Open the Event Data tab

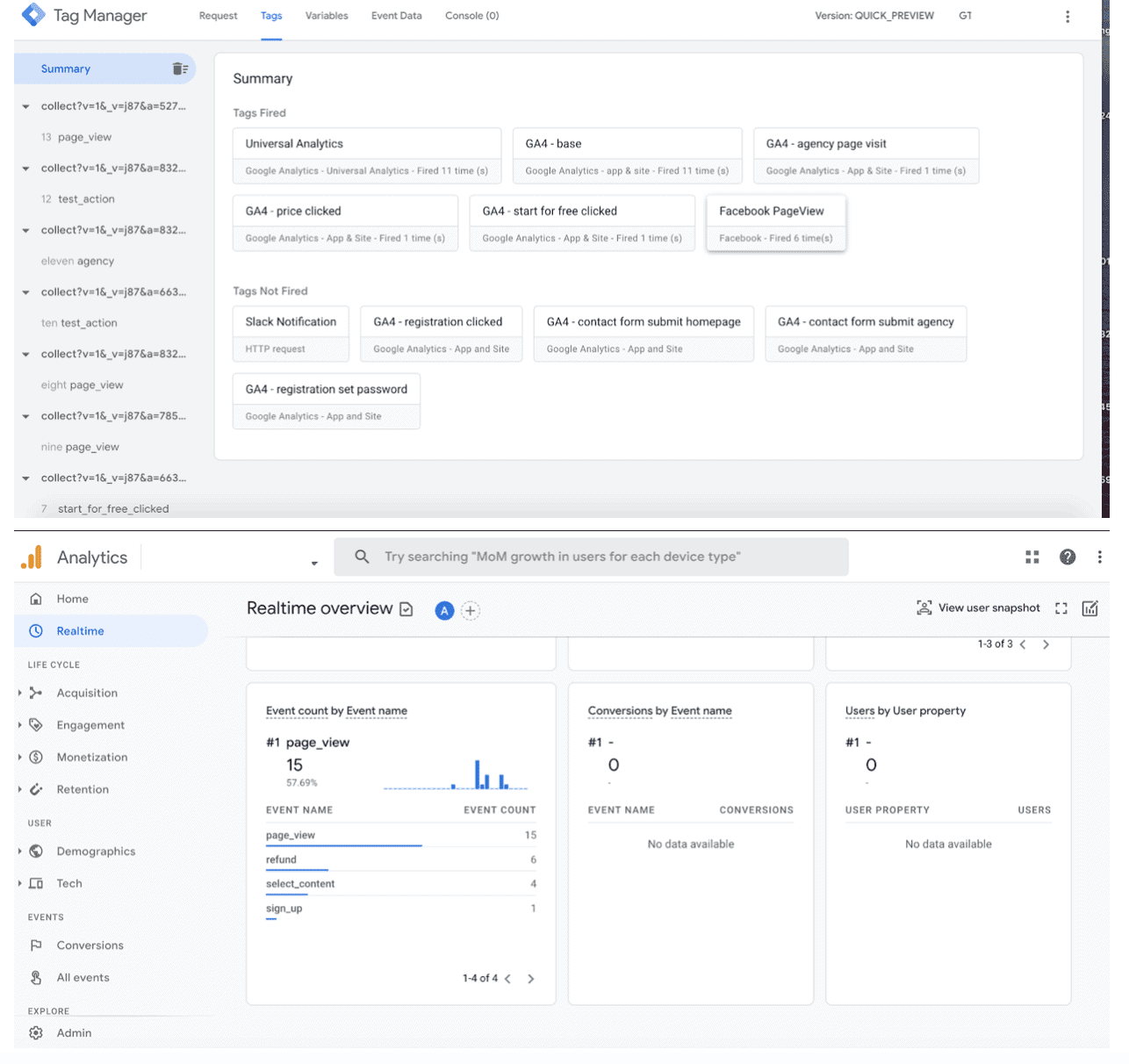pyautogui.click(x=396, y=16)
